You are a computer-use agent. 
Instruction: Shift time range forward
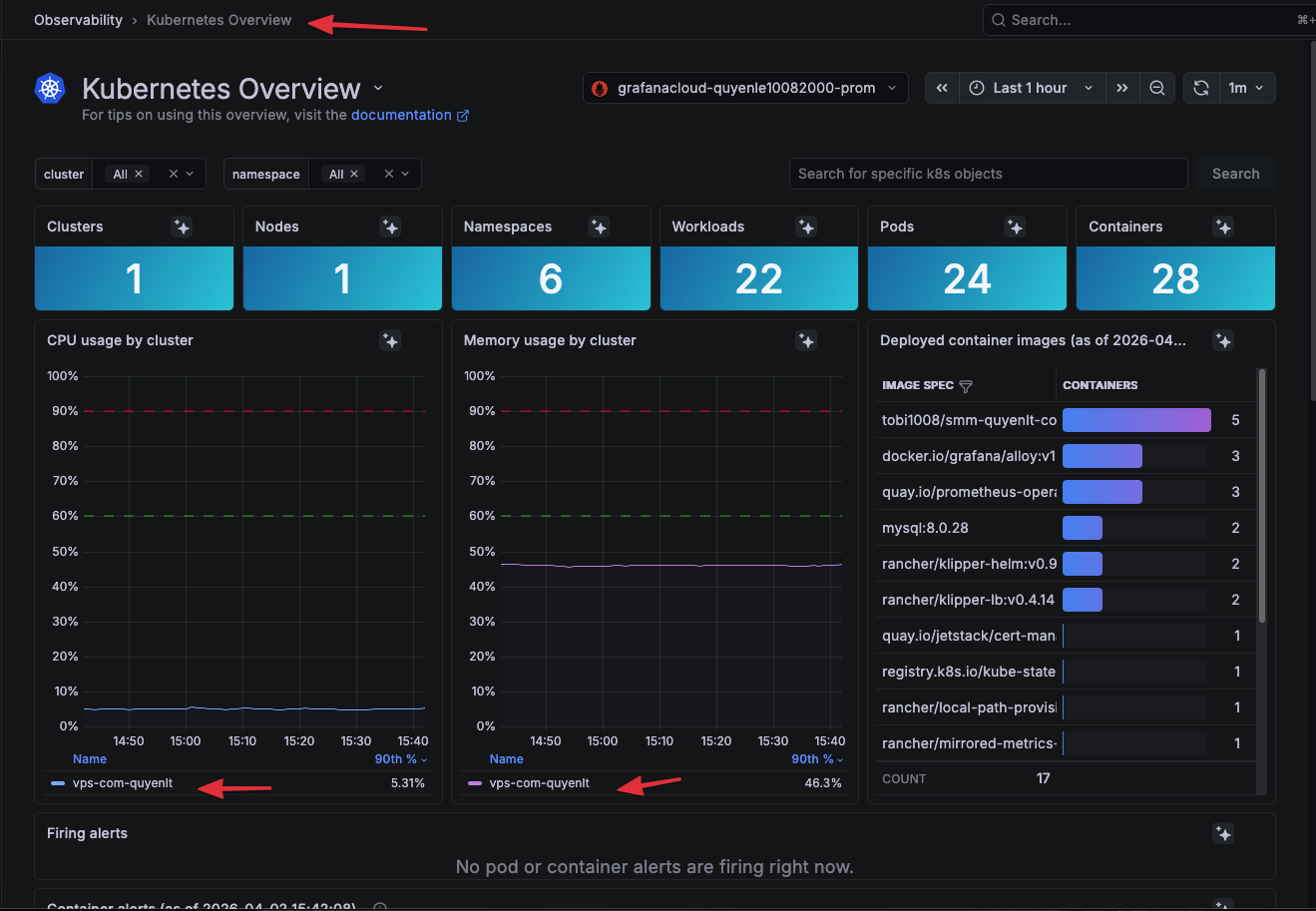pos(1122,88)
